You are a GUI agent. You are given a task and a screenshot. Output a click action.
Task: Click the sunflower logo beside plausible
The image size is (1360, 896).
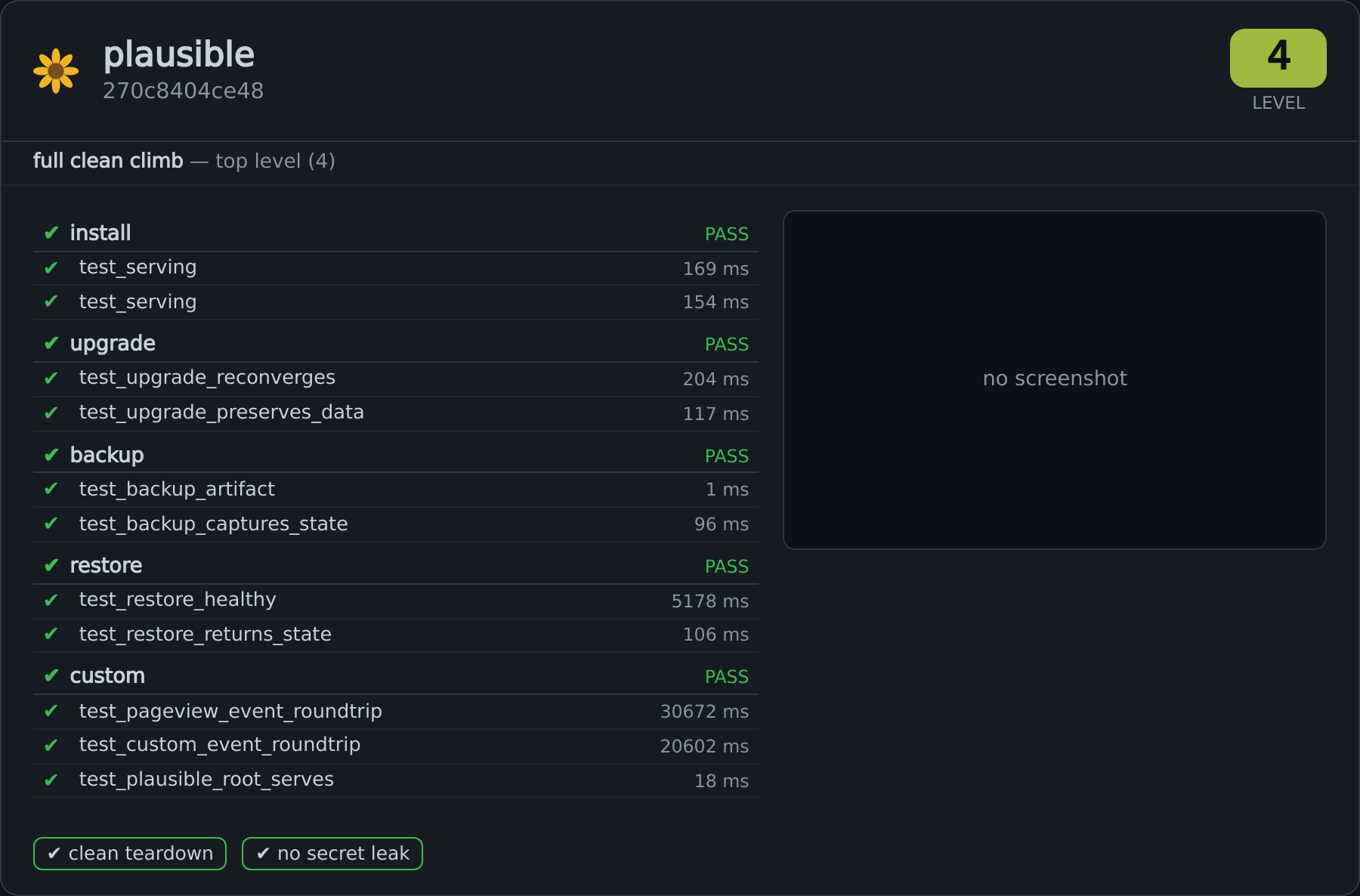tap(56, 71)
